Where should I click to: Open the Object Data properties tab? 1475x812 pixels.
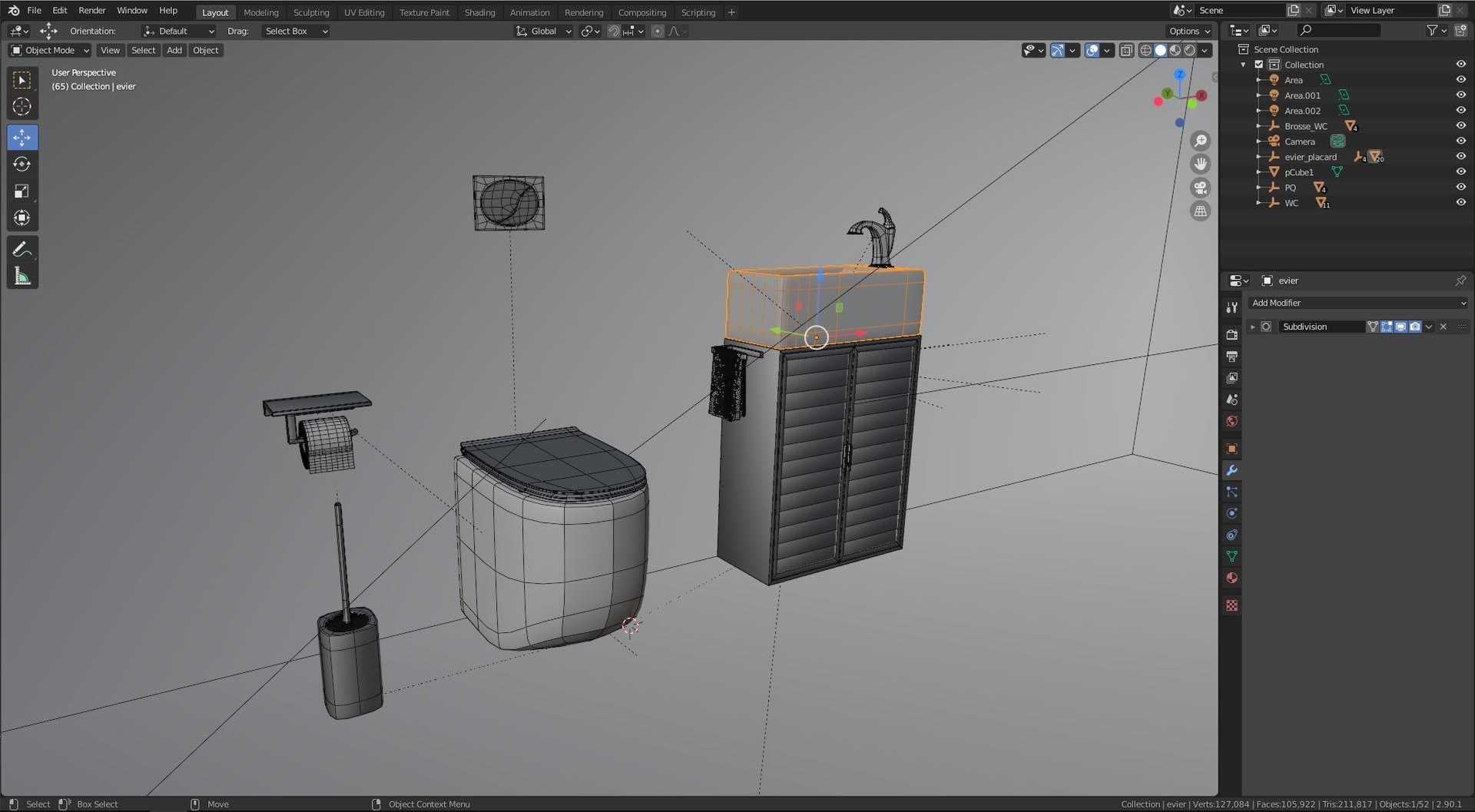tap(1231, 556)
